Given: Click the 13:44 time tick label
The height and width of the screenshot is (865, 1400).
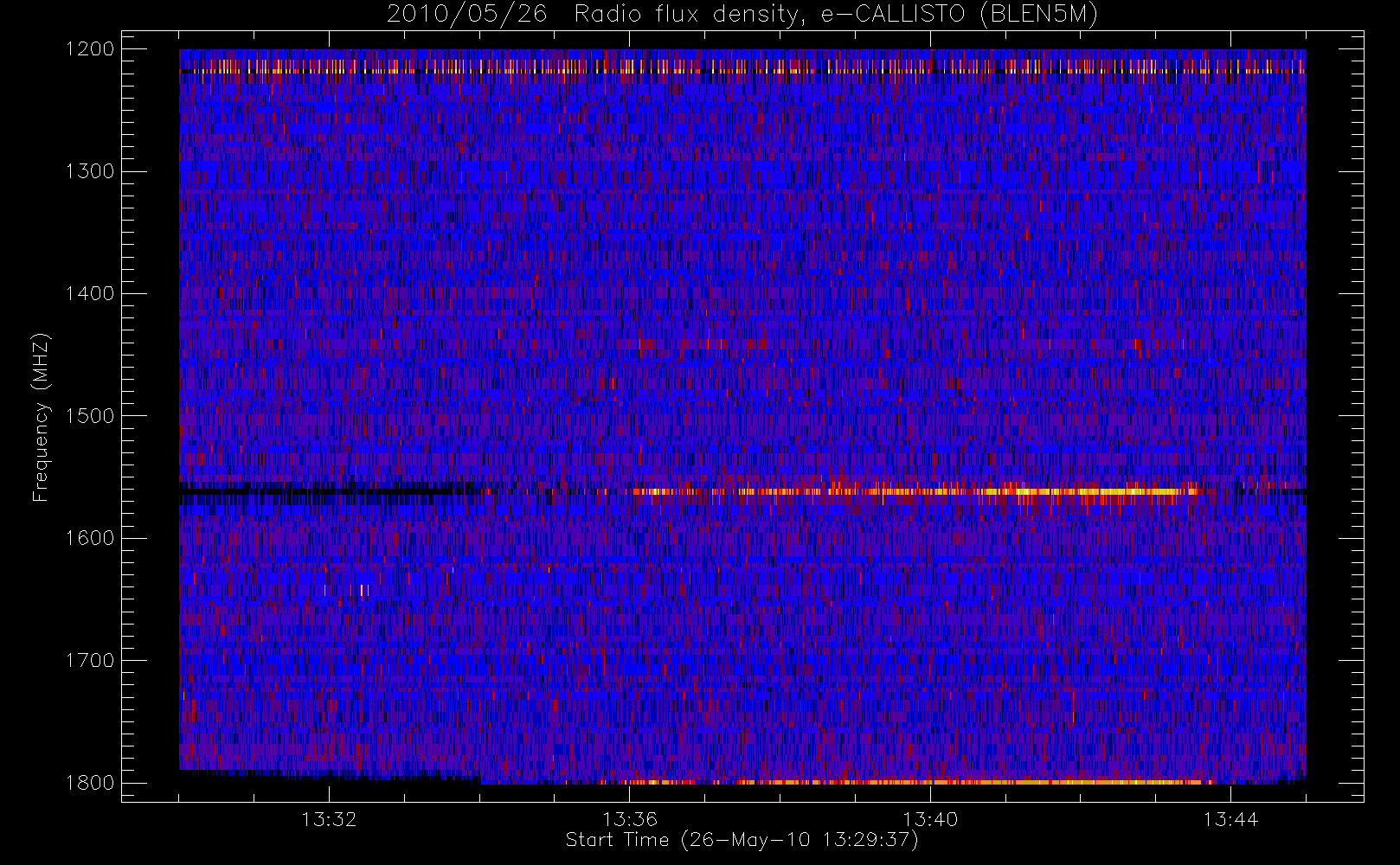Looking at the screenshot, I should tap(1230, 819).
